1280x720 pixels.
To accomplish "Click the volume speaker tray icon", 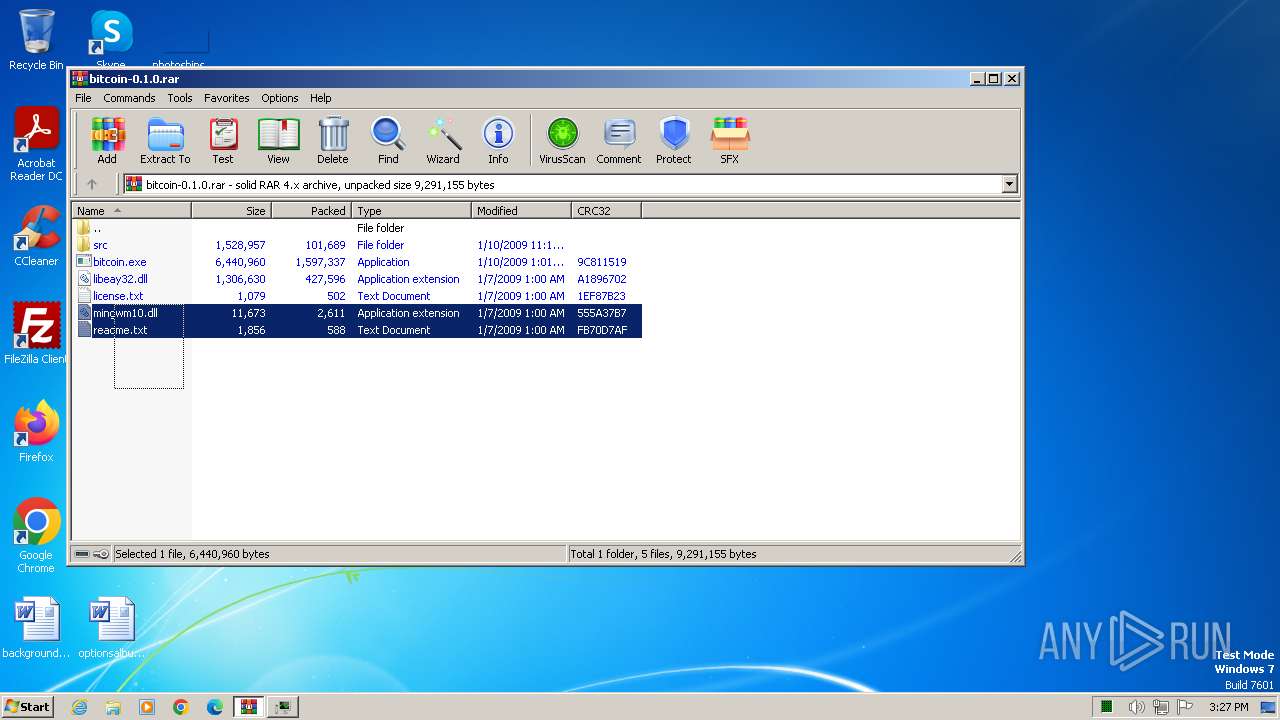I will click(1136, 707).
